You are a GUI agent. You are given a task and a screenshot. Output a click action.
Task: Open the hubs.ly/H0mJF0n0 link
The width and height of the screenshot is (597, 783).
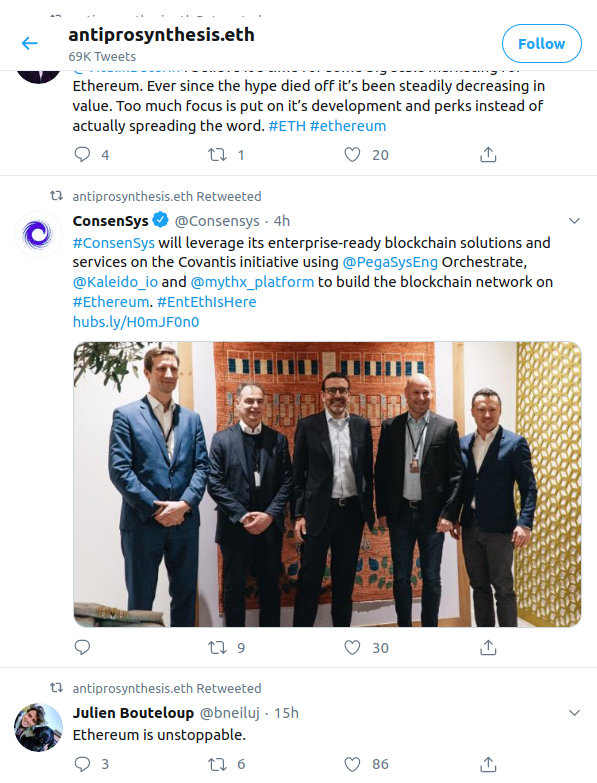click(136, 322)
